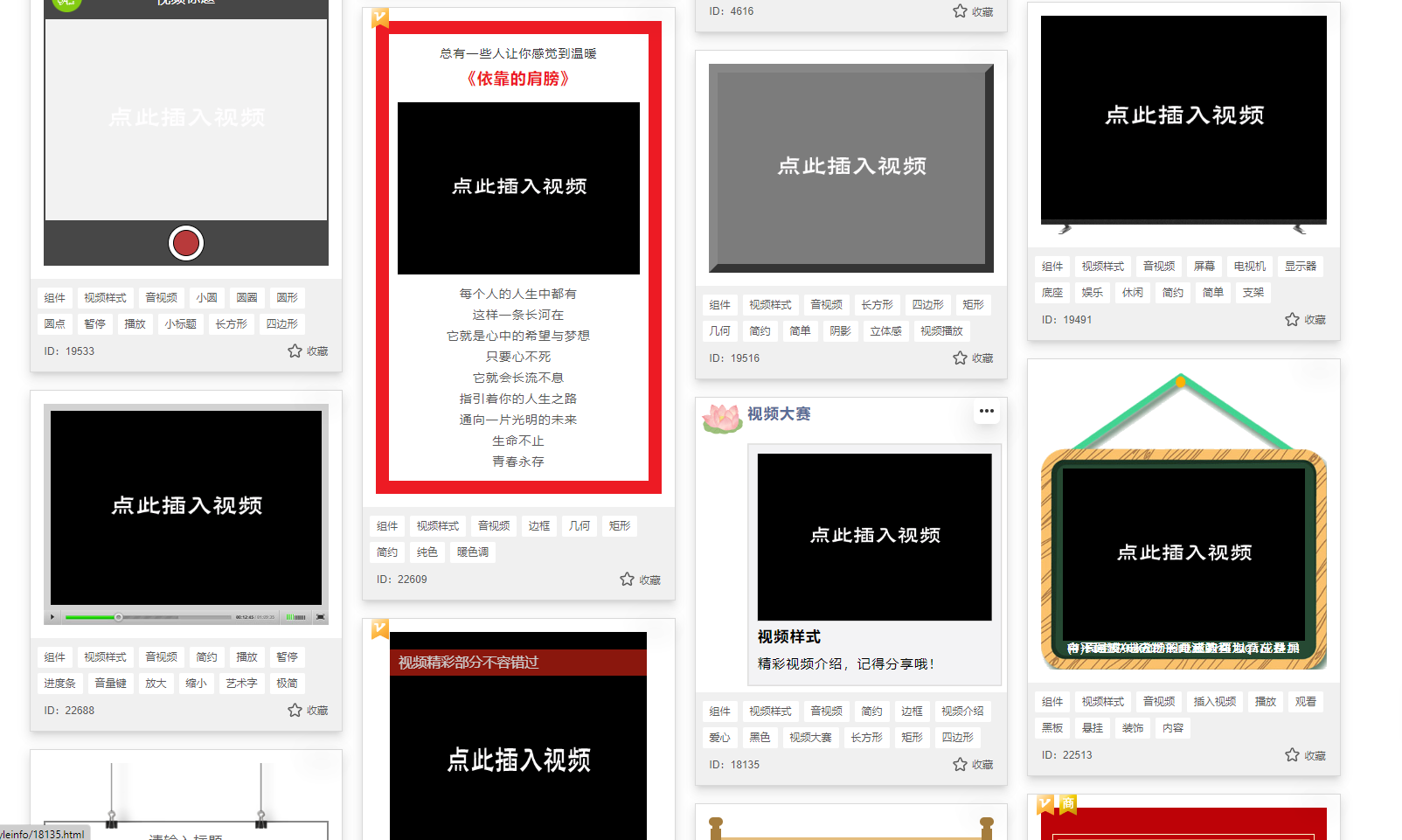Toggle favorite star for template 19533

(x=295, y=351)
